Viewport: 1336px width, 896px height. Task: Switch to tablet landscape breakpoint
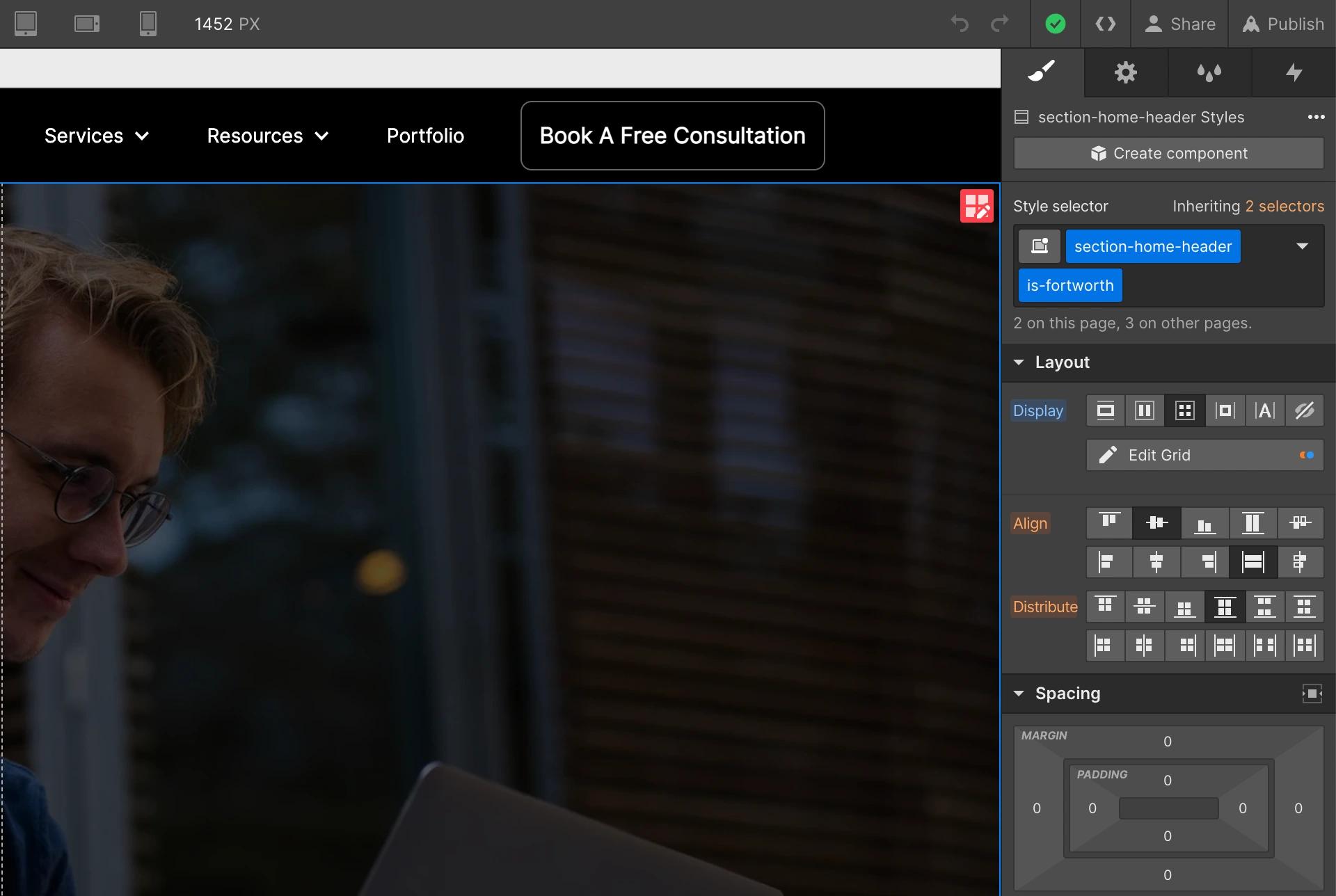(87, 24)
